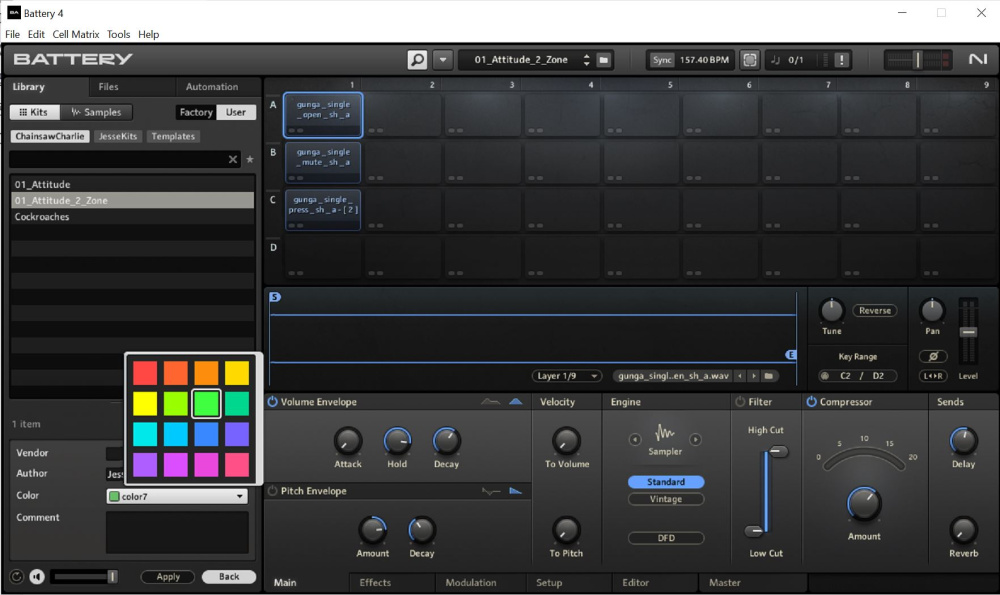This screenshot has width=1000, height=595.
Task: Click the magnifier browser icon in header
Action: click(x=417, y=60)
